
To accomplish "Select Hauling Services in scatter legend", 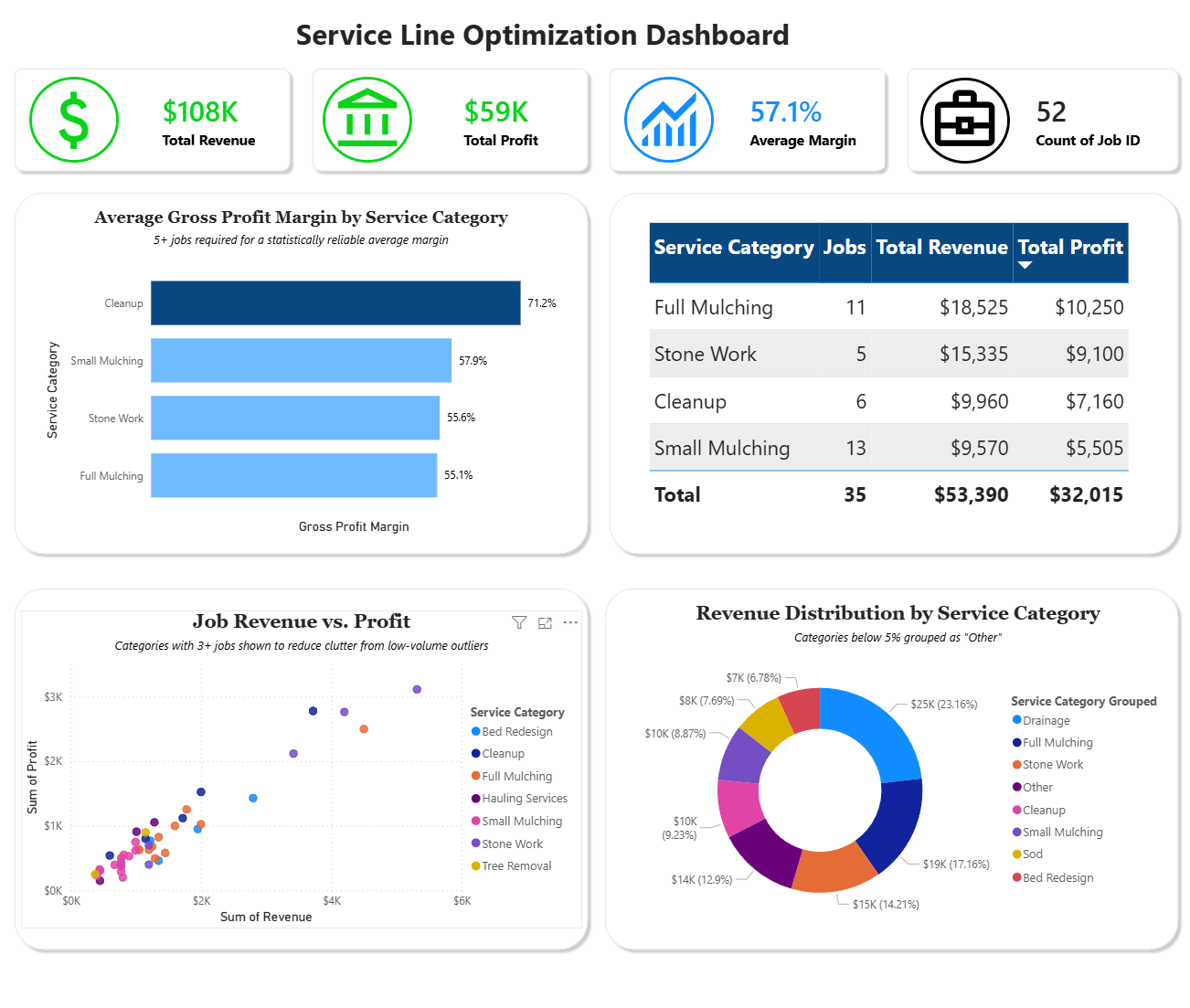I will [519, 799].
